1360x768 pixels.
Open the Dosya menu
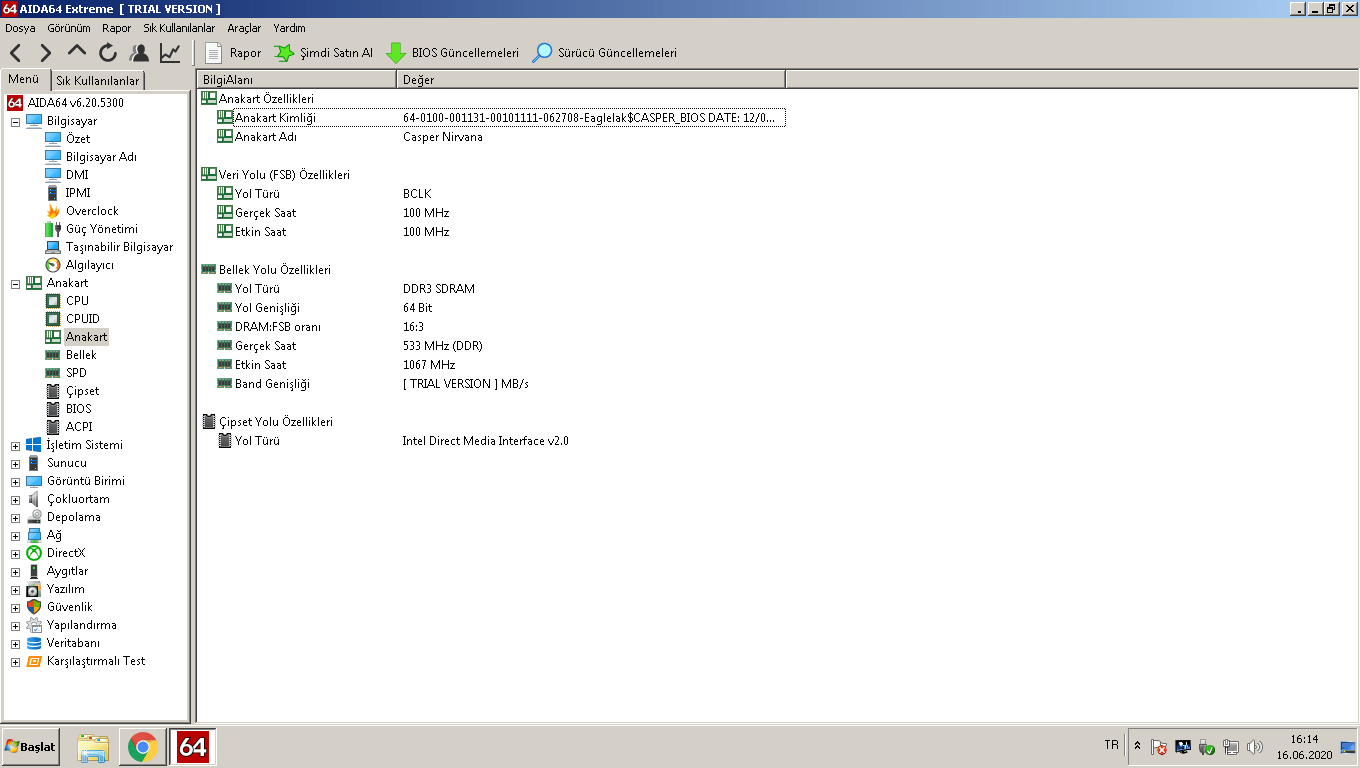pos(20,28)
